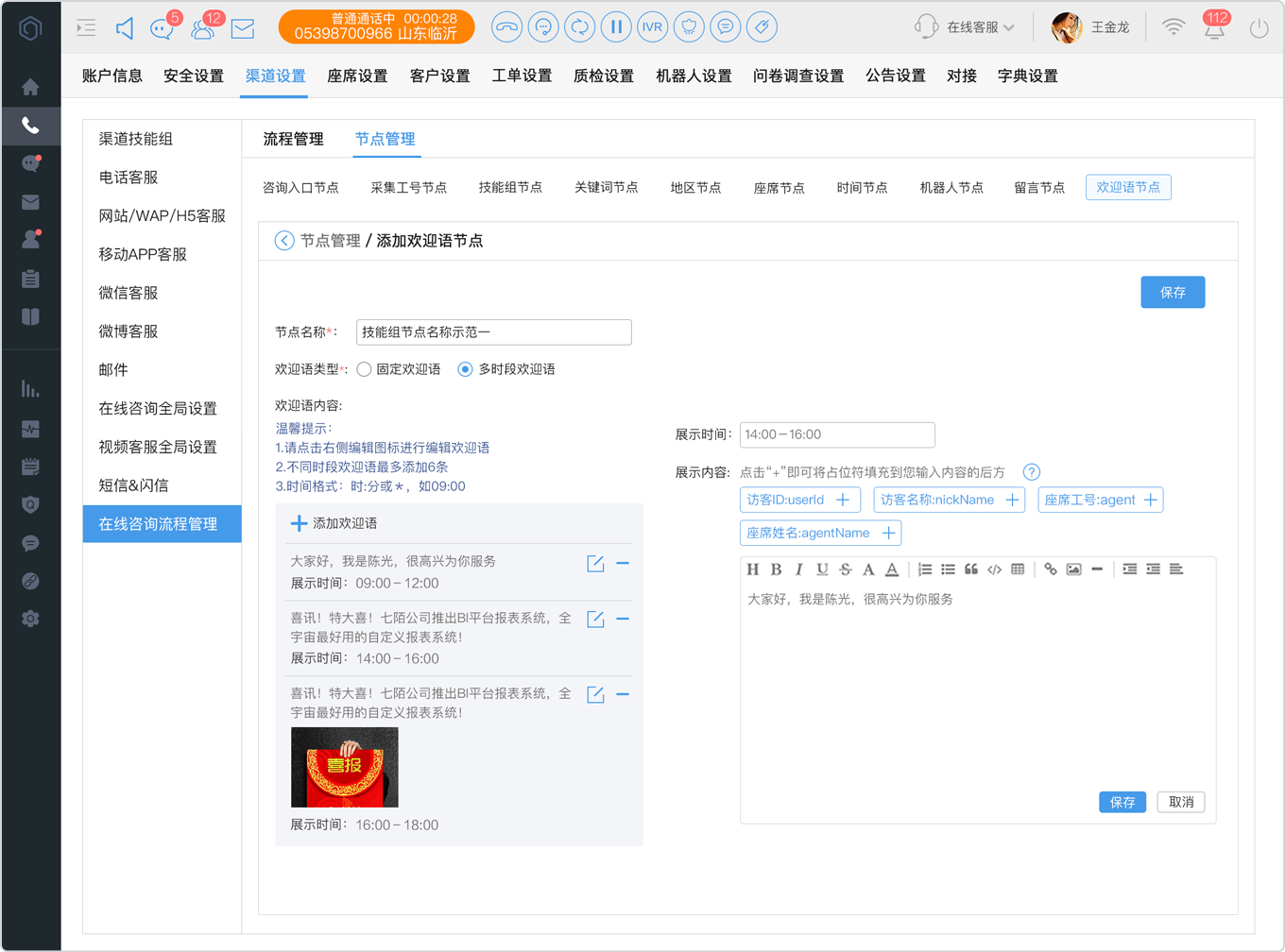
Task: Click the IVR transfer icon in the call bar
Action: click(652, 27)
